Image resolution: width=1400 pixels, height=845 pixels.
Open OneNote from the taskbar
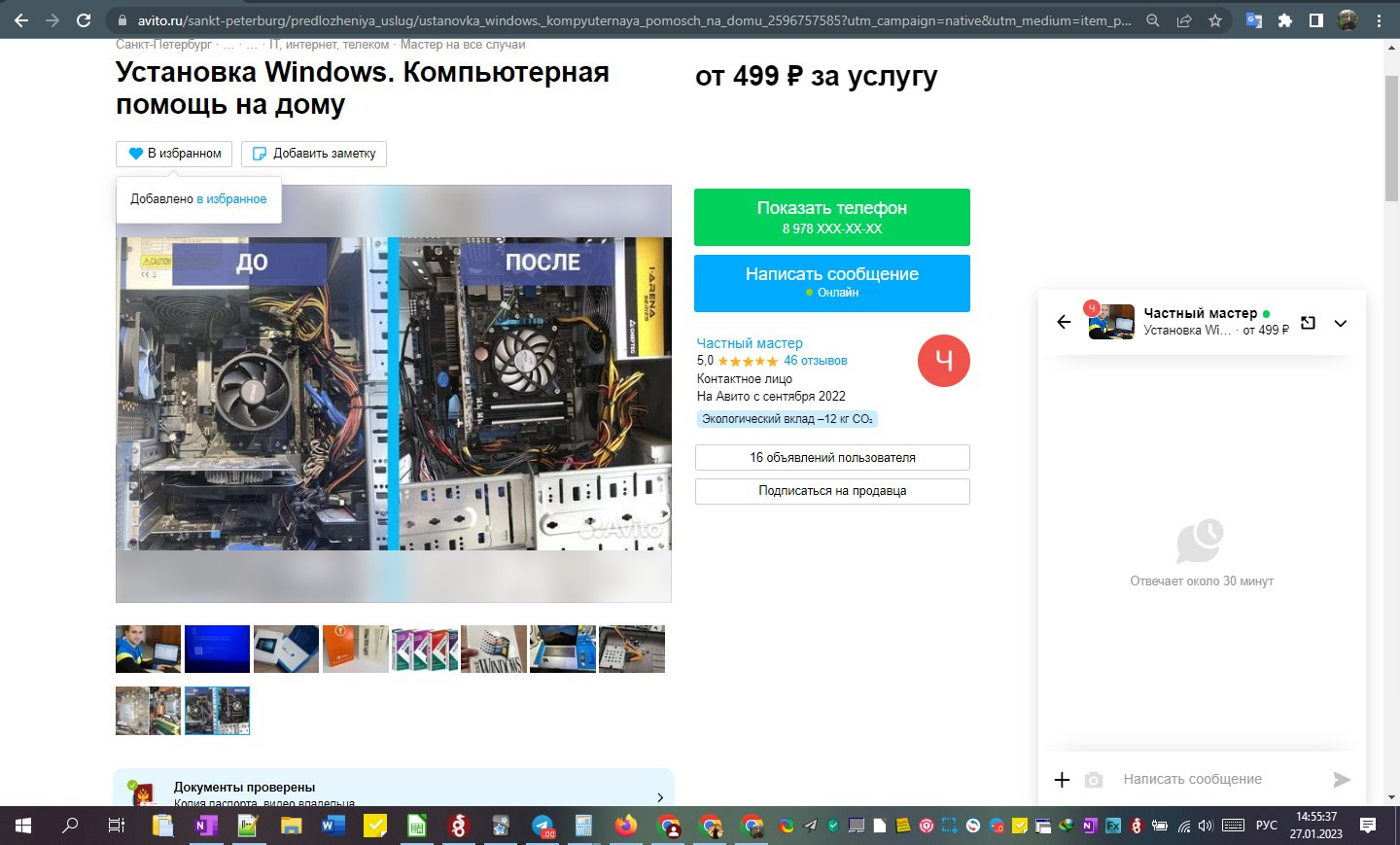click(x=205, y=826)
